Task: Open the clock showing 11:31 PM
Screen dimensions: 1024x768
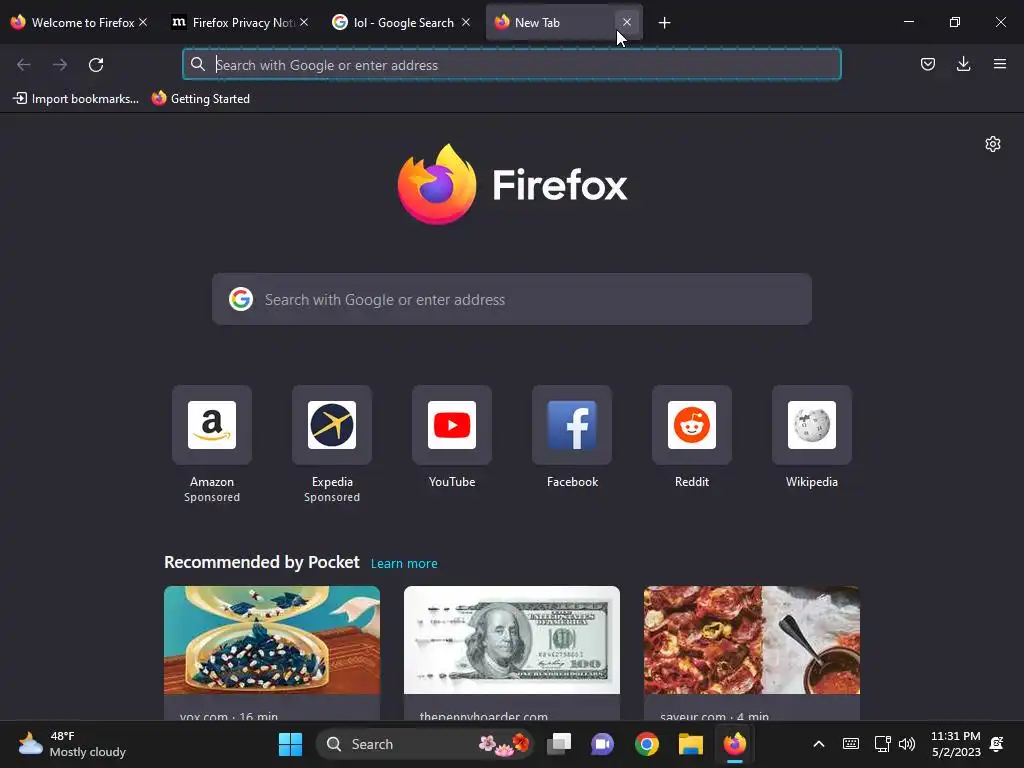Action: pos(955,744)
